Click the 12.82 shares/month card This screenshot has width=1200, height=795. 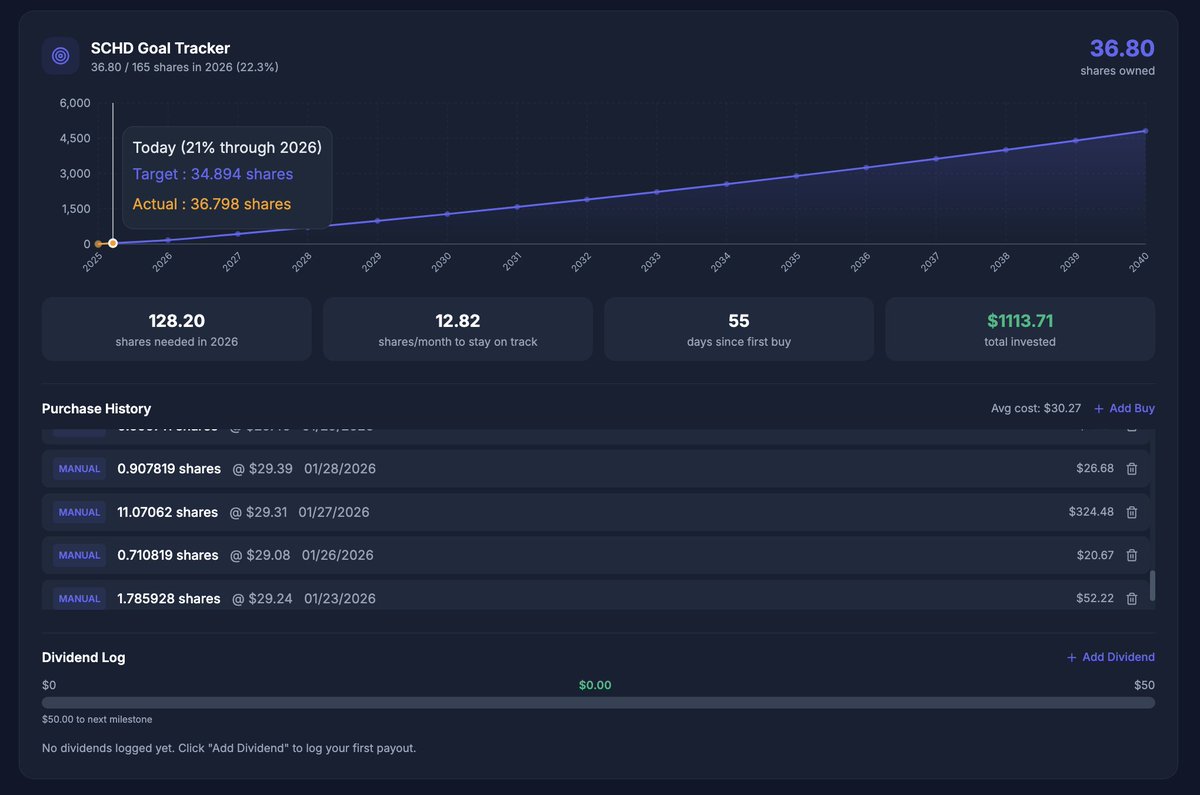click(458, 329)
